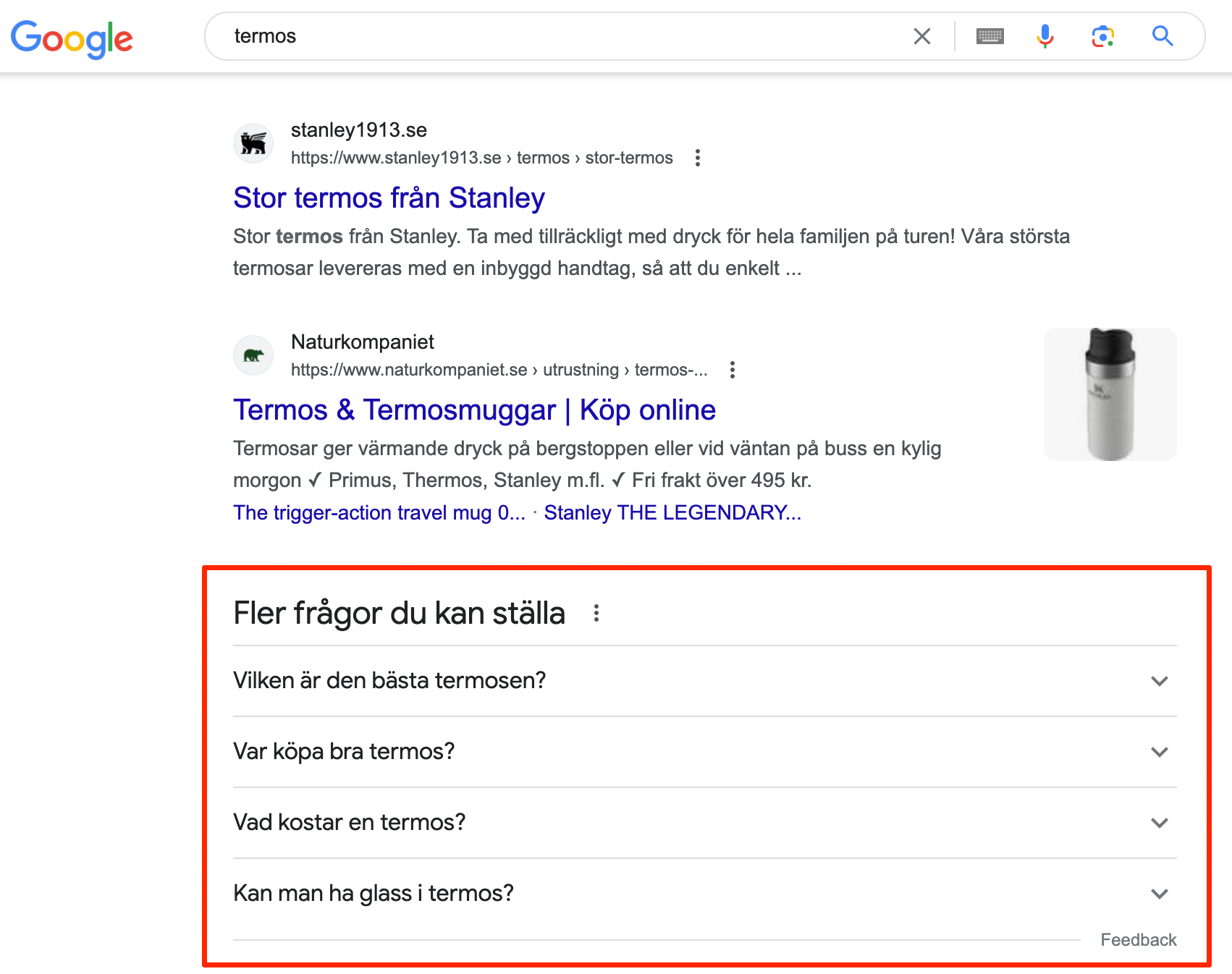This screenshot has height=974, width=1232.
Task: Open Google Lens image search icon
Action: [x=1102, y=36]
